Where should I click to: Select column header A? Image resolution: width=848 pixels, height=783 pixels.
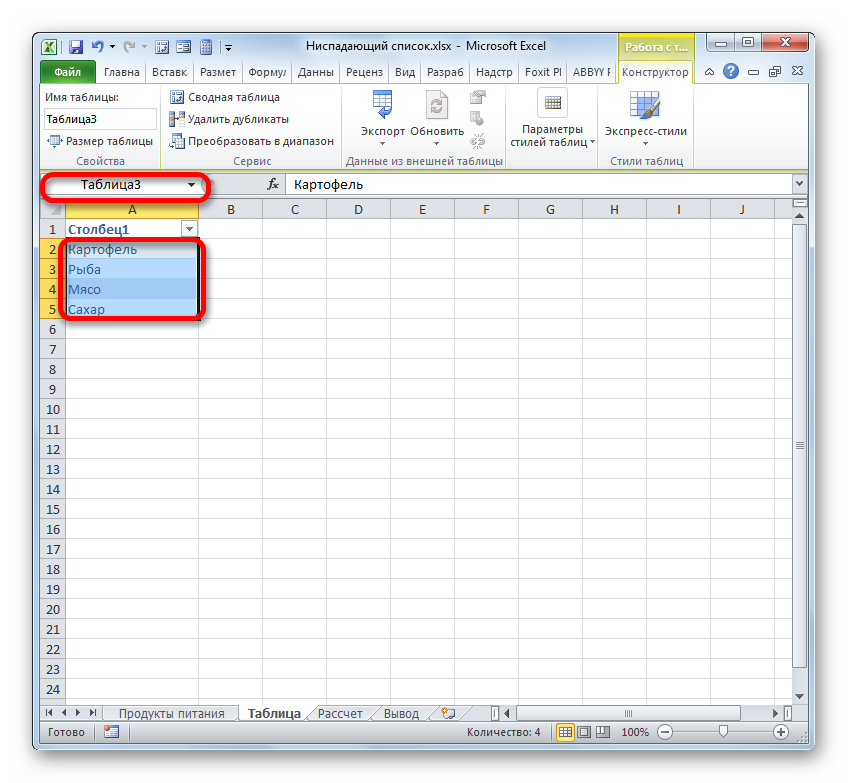[x=132, y=210]
